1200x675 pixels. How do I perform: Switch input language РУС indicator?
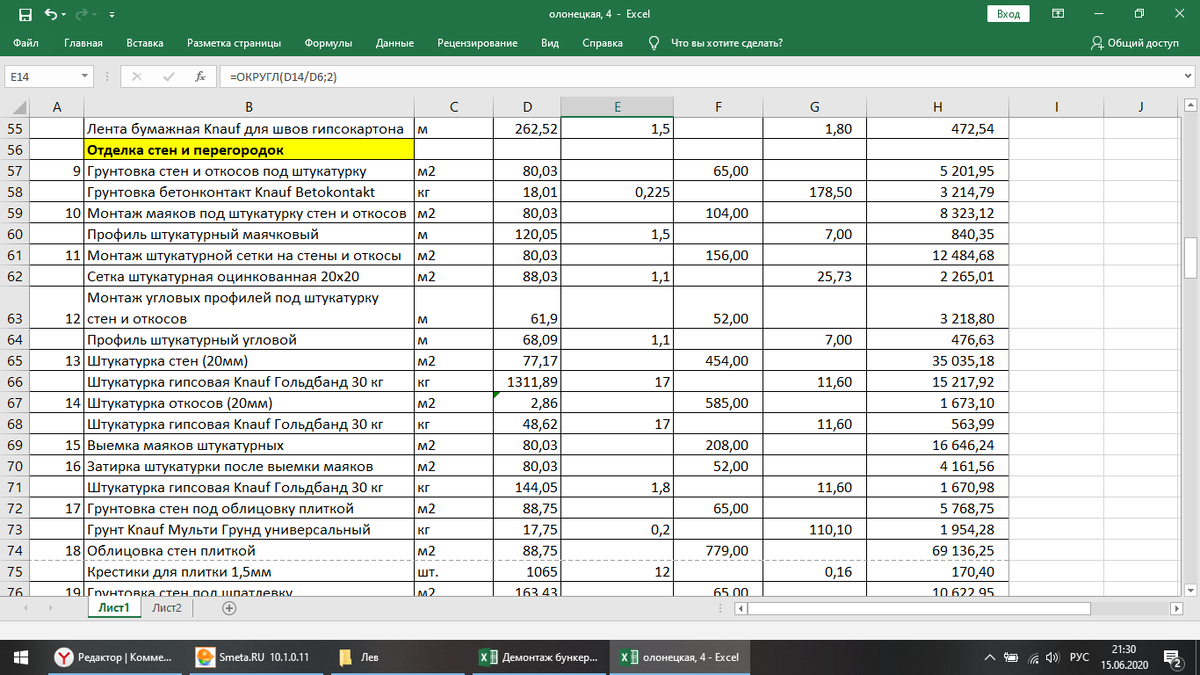pos(1080,657)
